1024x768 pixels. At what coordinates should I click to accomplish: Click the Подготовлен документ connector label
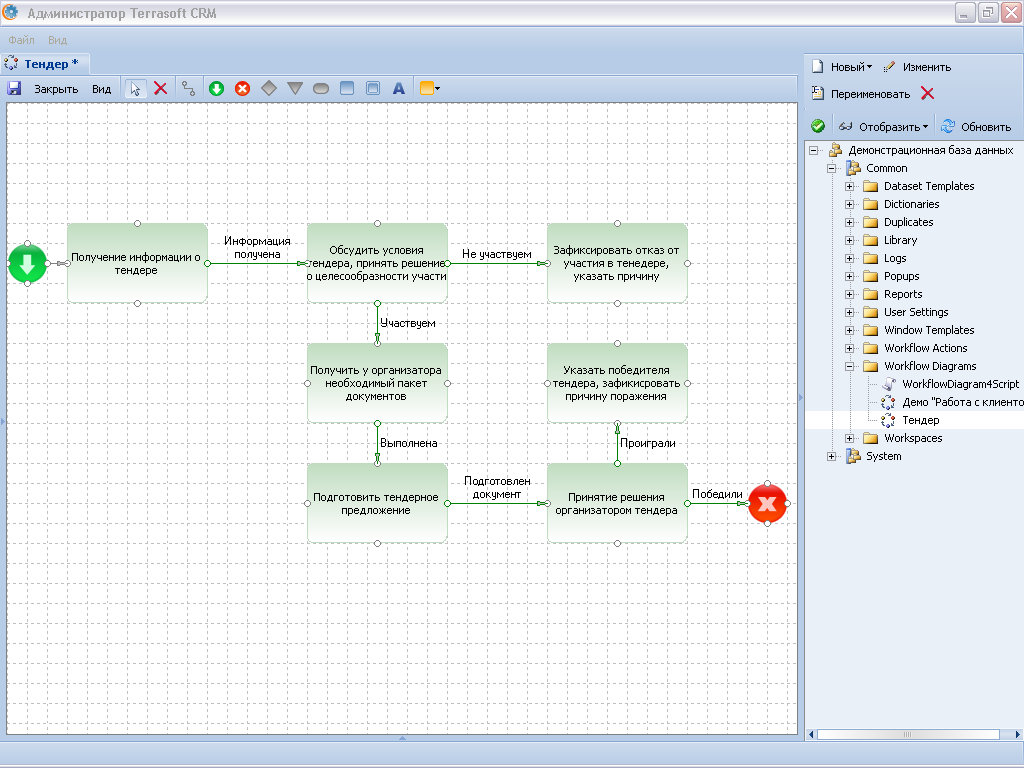point(497,487)
